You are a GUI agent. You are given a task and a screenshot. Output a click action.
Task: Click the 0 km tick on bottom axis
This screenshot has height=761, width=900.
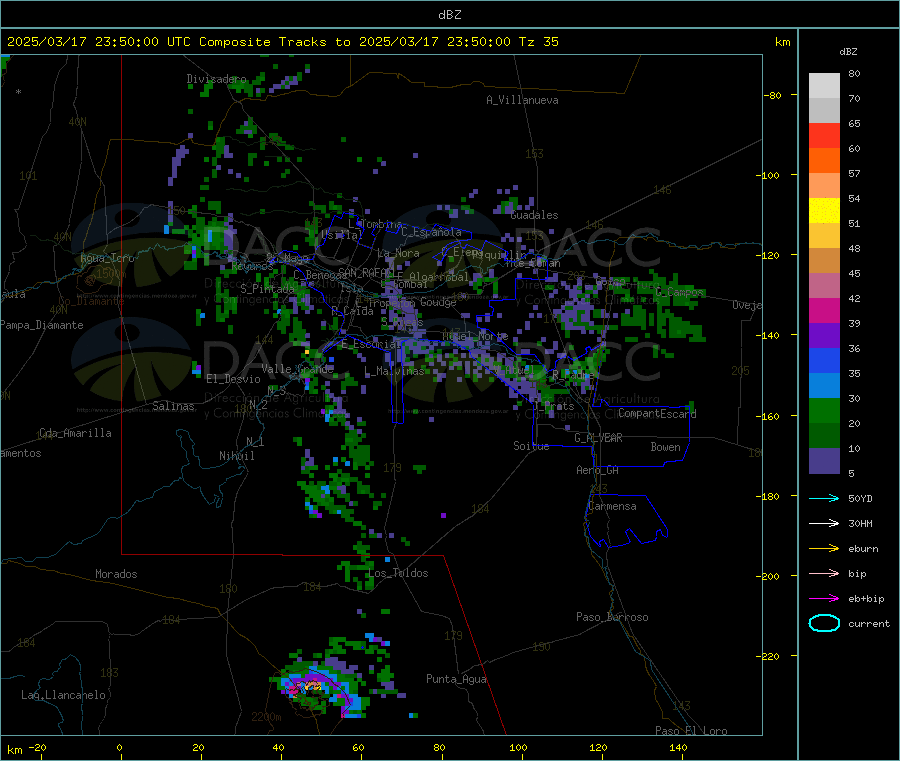[119, 748]
